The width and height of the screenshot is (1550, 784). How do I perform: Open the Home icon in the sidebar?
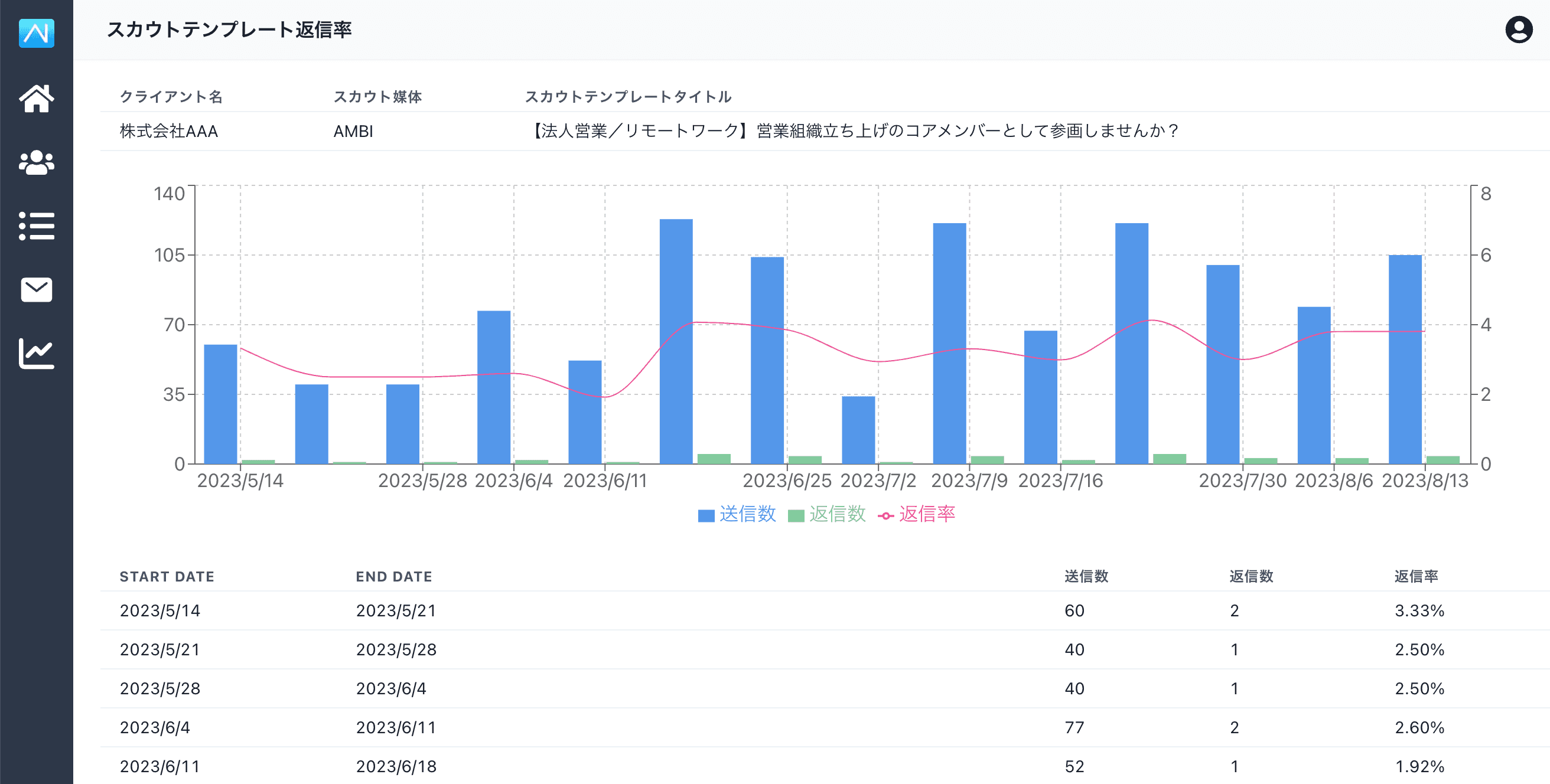(36, 98)
